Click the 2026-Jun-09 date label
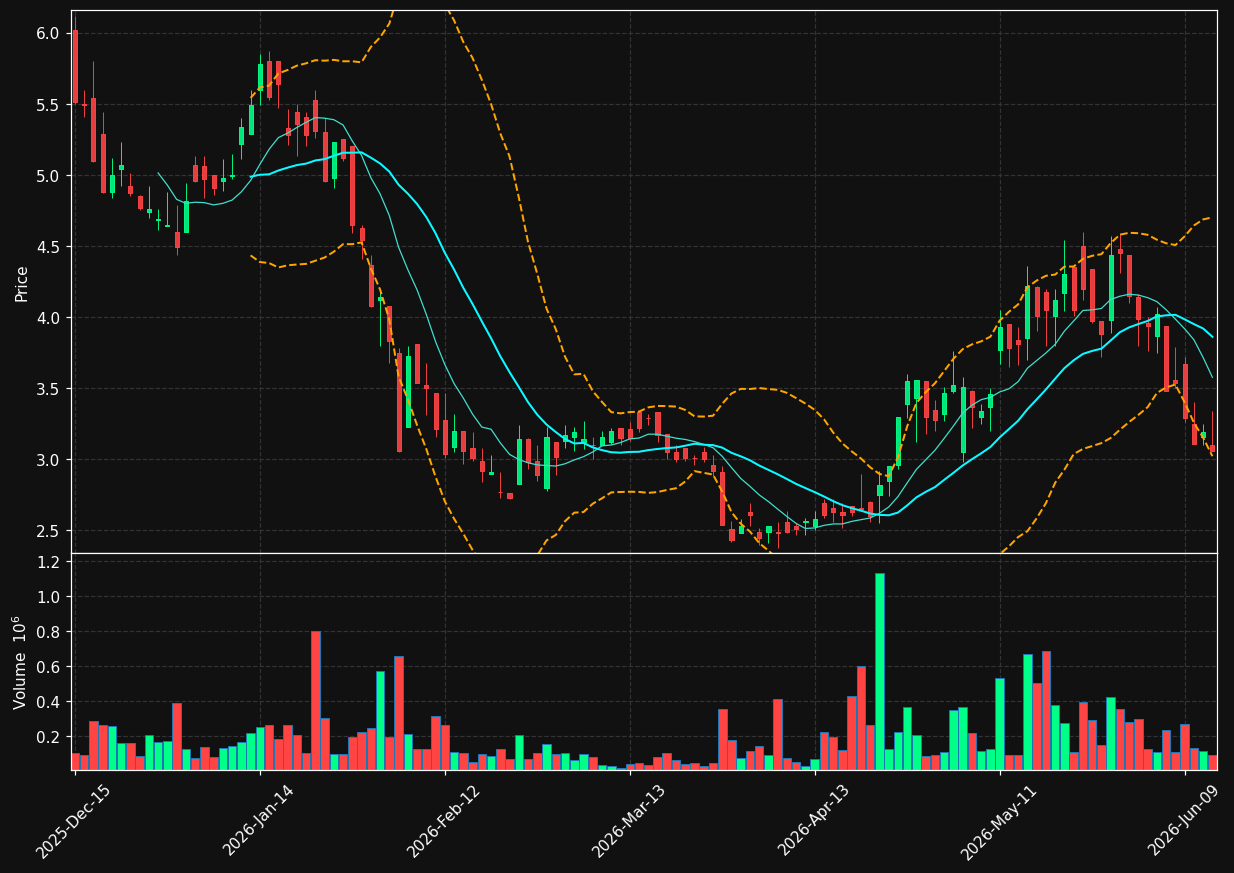Viewport: 1234px width, 873px height. pyautogui.click(x=1185, y=820)
